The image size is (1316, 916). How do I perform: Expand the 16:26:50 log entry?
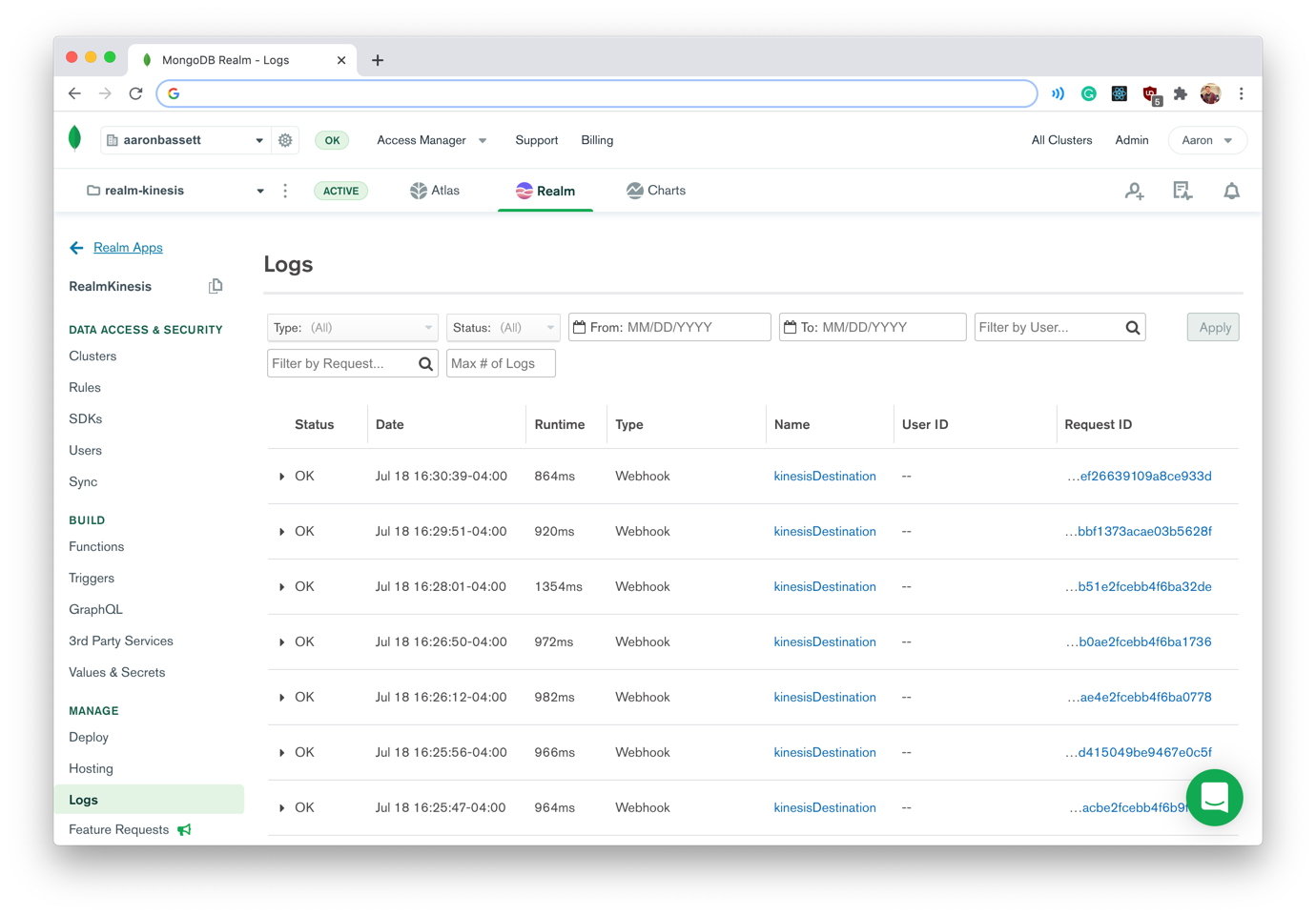pyautogui.click(x=281, y=642)
